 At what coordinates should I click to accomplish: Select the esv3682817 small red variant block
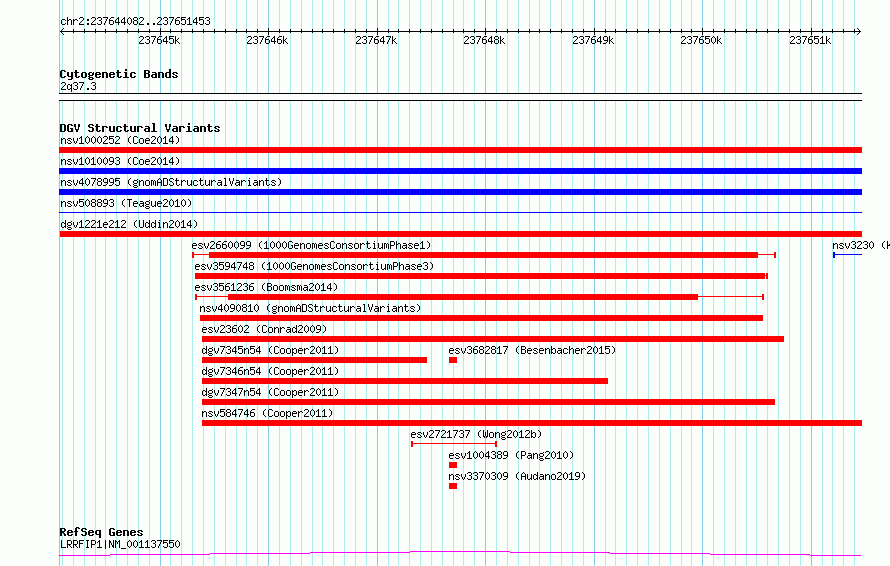pyautogui.click(x=453, y=360)
